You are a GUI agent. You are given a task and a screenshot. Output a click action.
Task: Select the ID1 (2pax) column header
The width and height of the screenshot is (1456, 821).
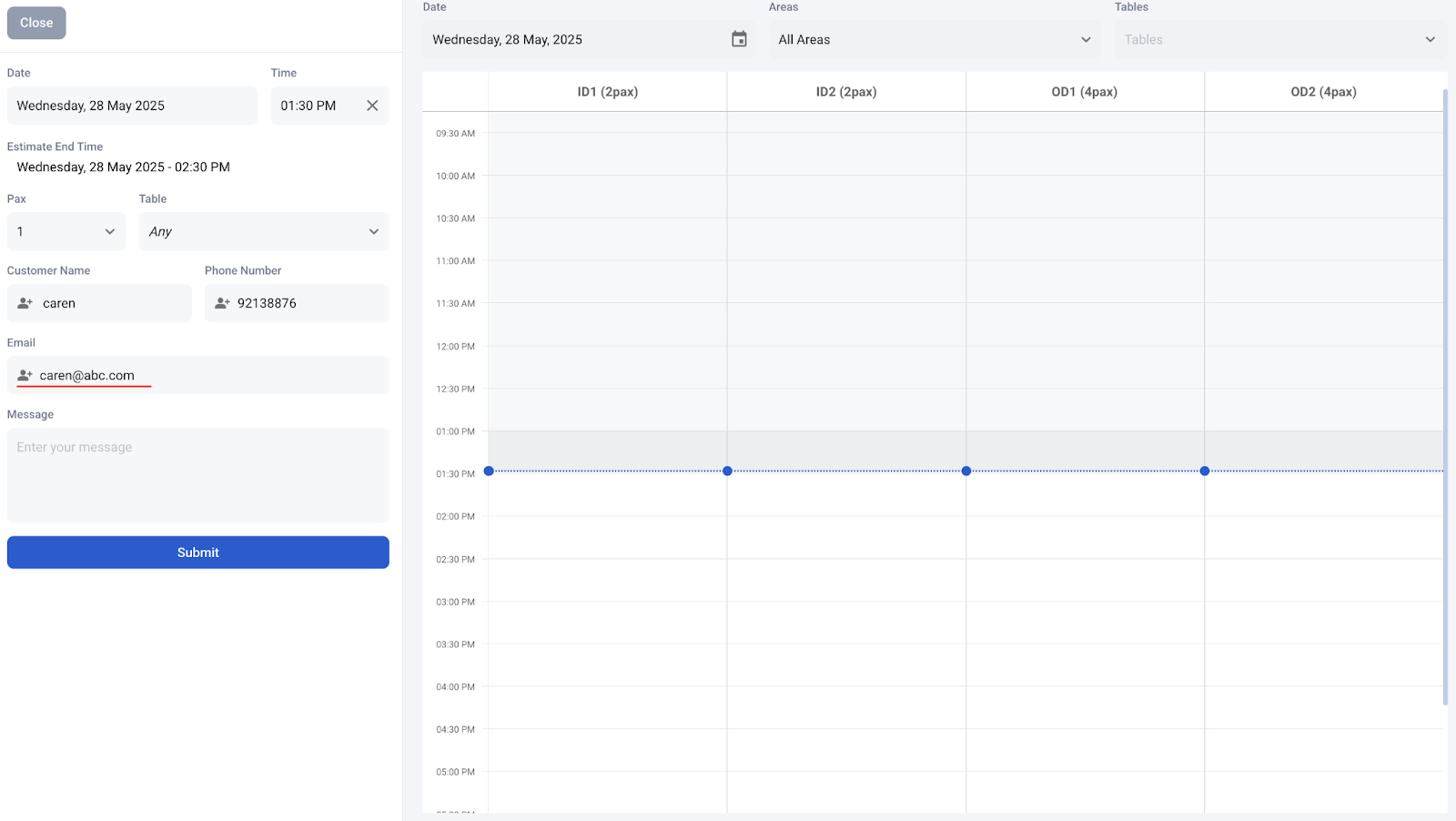tap(608, 92)
